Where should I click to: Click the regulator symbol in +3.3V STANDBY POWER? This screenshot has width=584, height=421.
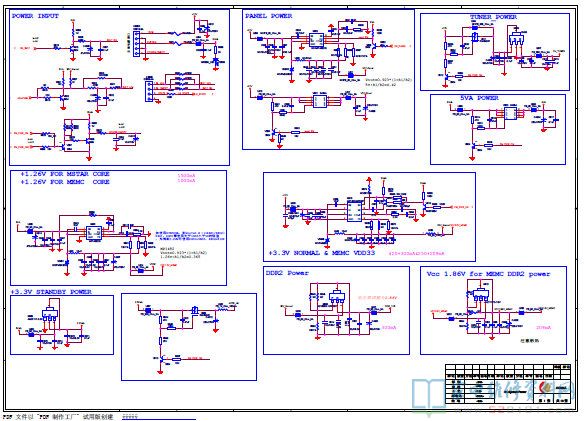tap(50, 314)
